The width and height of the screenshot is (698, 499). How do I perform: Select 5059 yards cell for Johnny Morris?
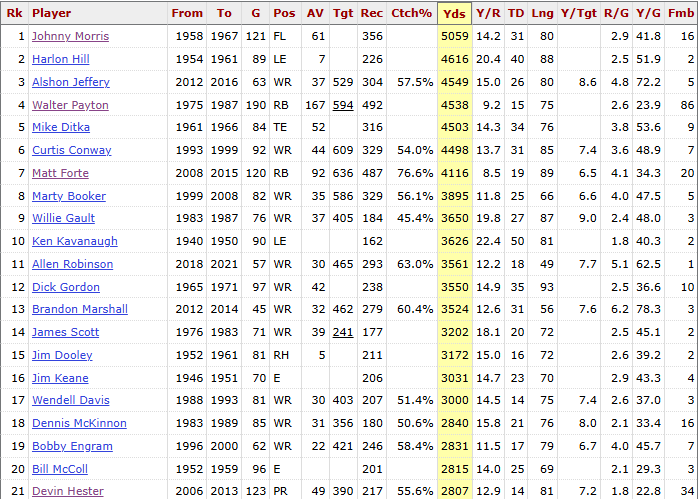tap(455, 36)
